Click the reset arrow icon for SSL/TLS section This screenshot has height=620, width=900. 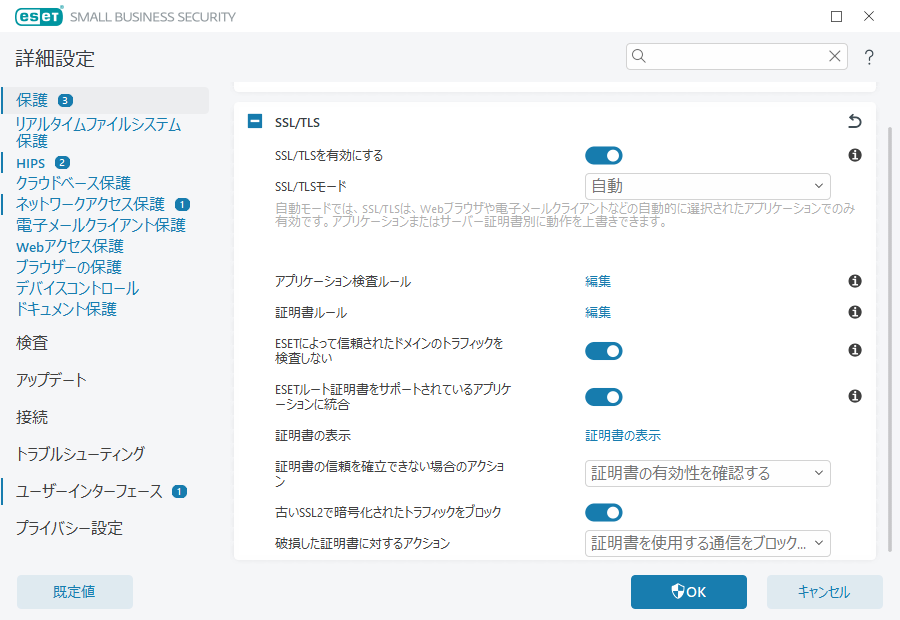pos(853,121)
